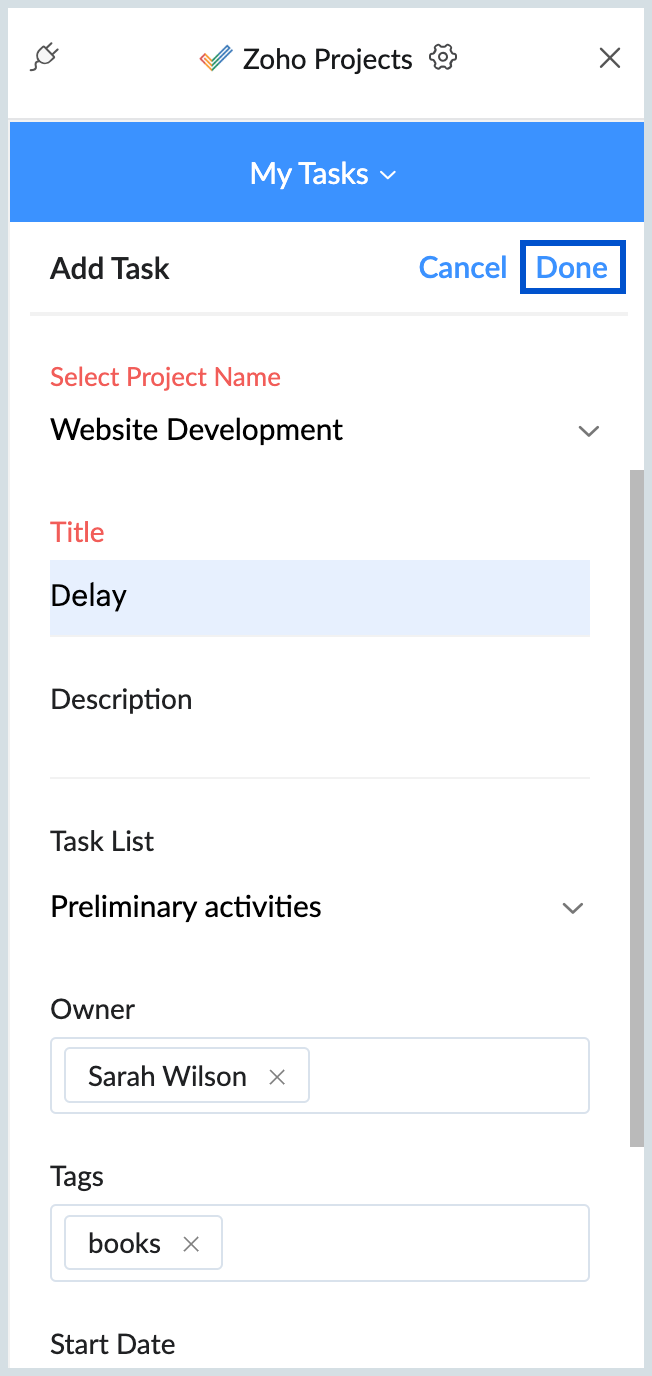
Task: Click the plug connection icon
Action: point(45,58)
